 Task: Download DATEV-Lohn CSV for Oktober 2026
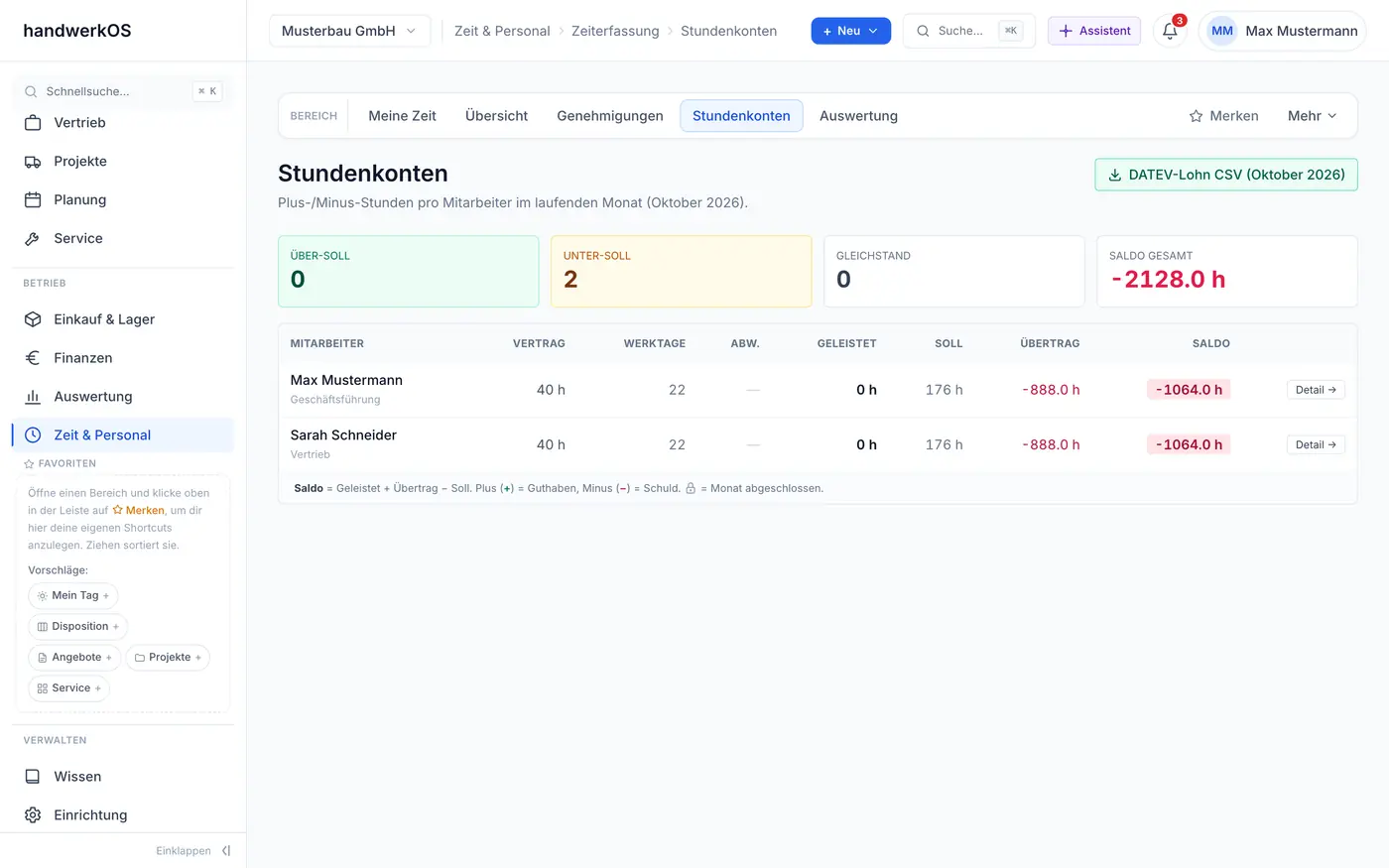1226,175
